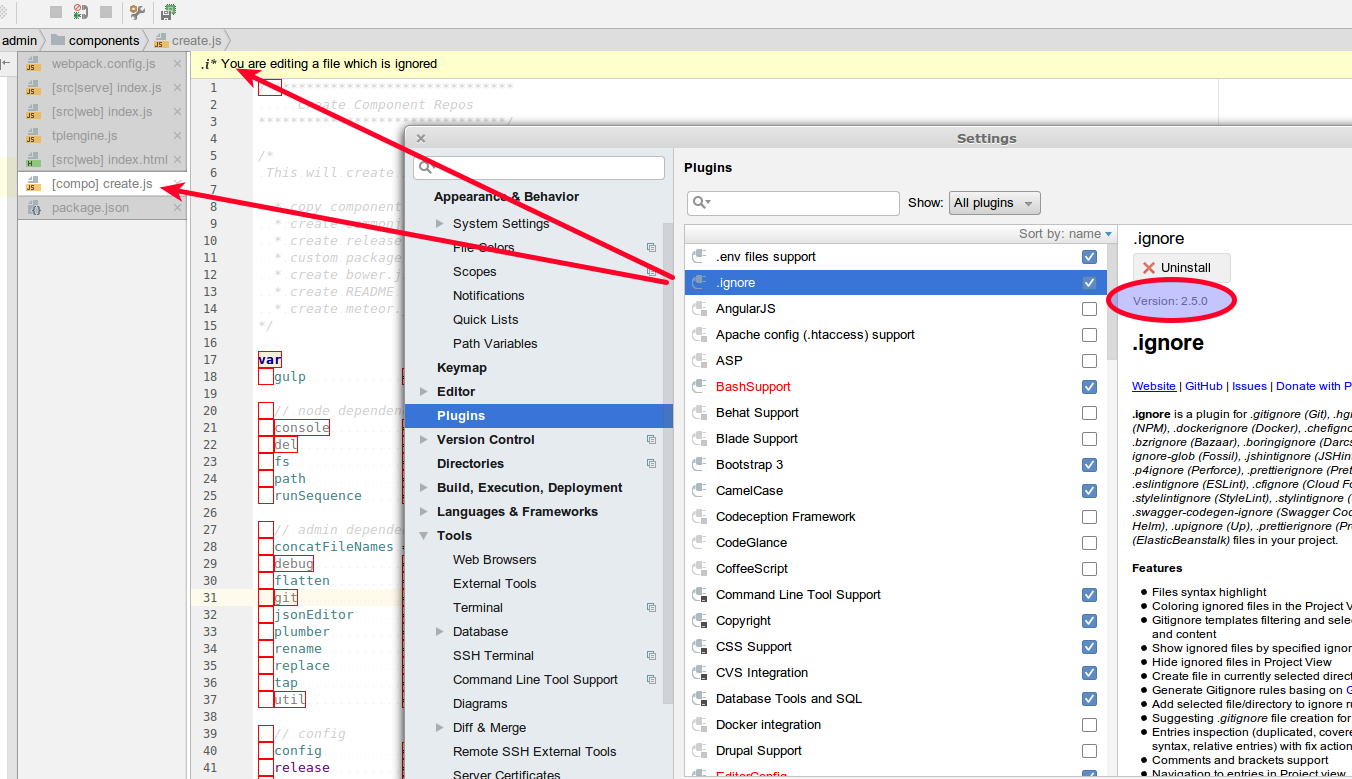Switch to the [src|web] index.html tab
The image size is (1352, 779).
pos(102,160)
